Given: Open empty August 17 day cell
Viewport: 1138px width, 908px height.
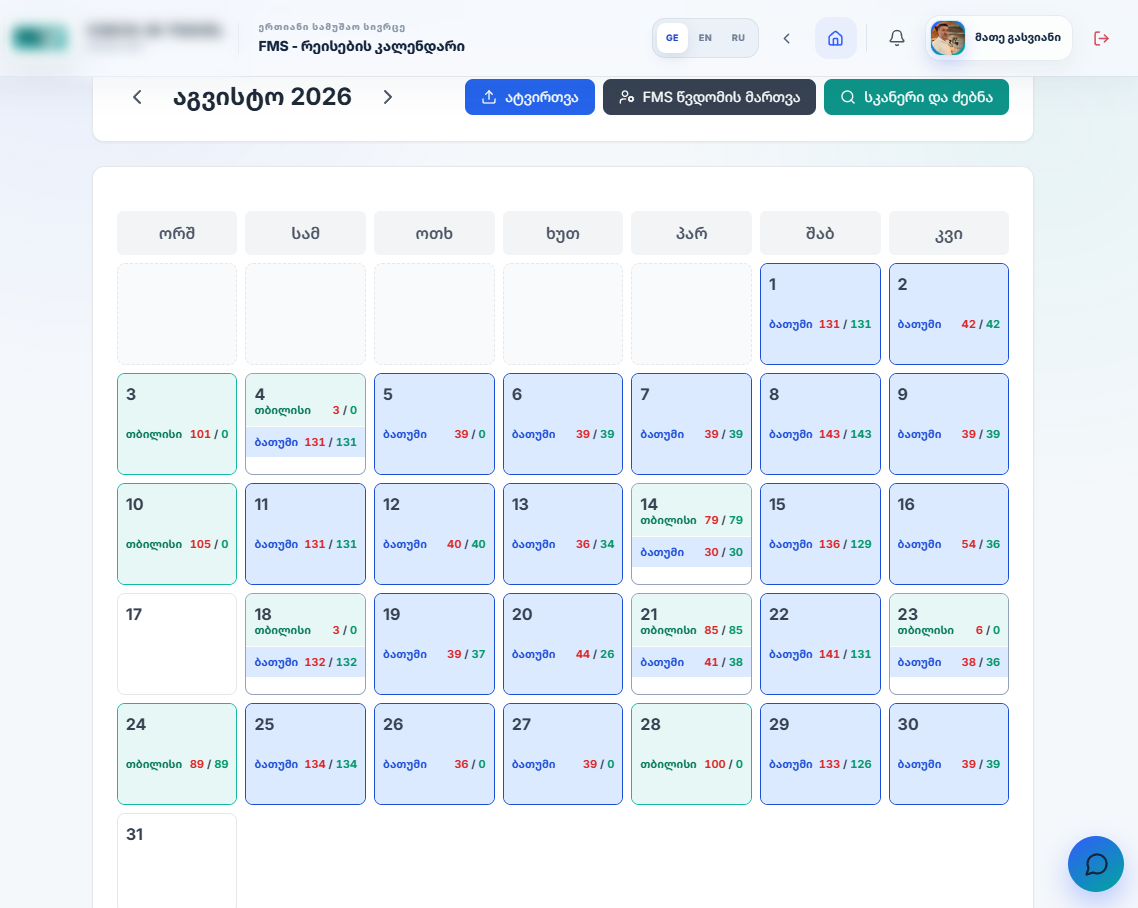Looking at the screenshot, I should (x=177, y=644).
